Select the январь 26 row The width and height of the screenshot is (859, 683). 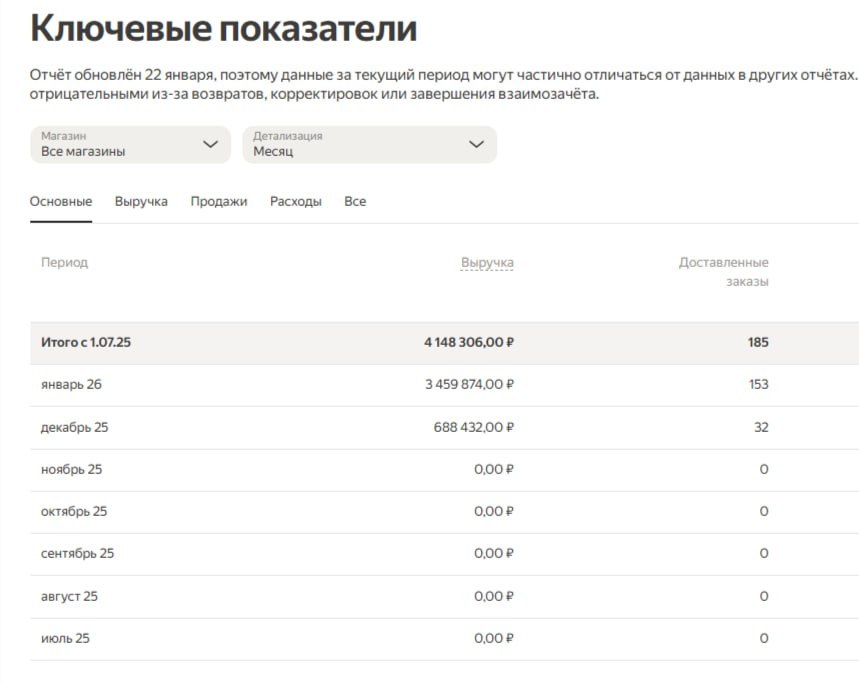[444, 384]
